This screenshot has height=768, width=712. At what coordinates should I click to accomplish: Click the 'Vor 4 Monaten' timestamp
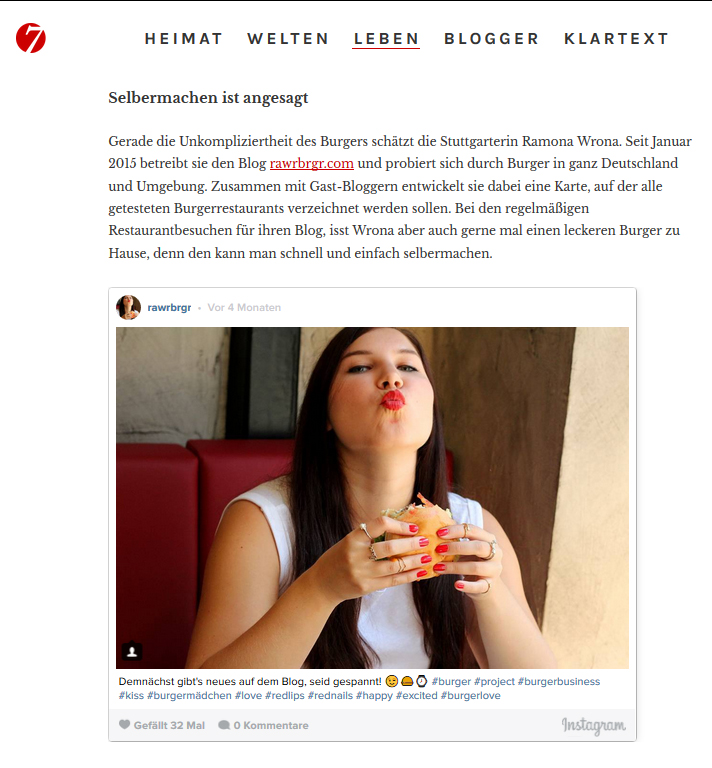[244, 308]
